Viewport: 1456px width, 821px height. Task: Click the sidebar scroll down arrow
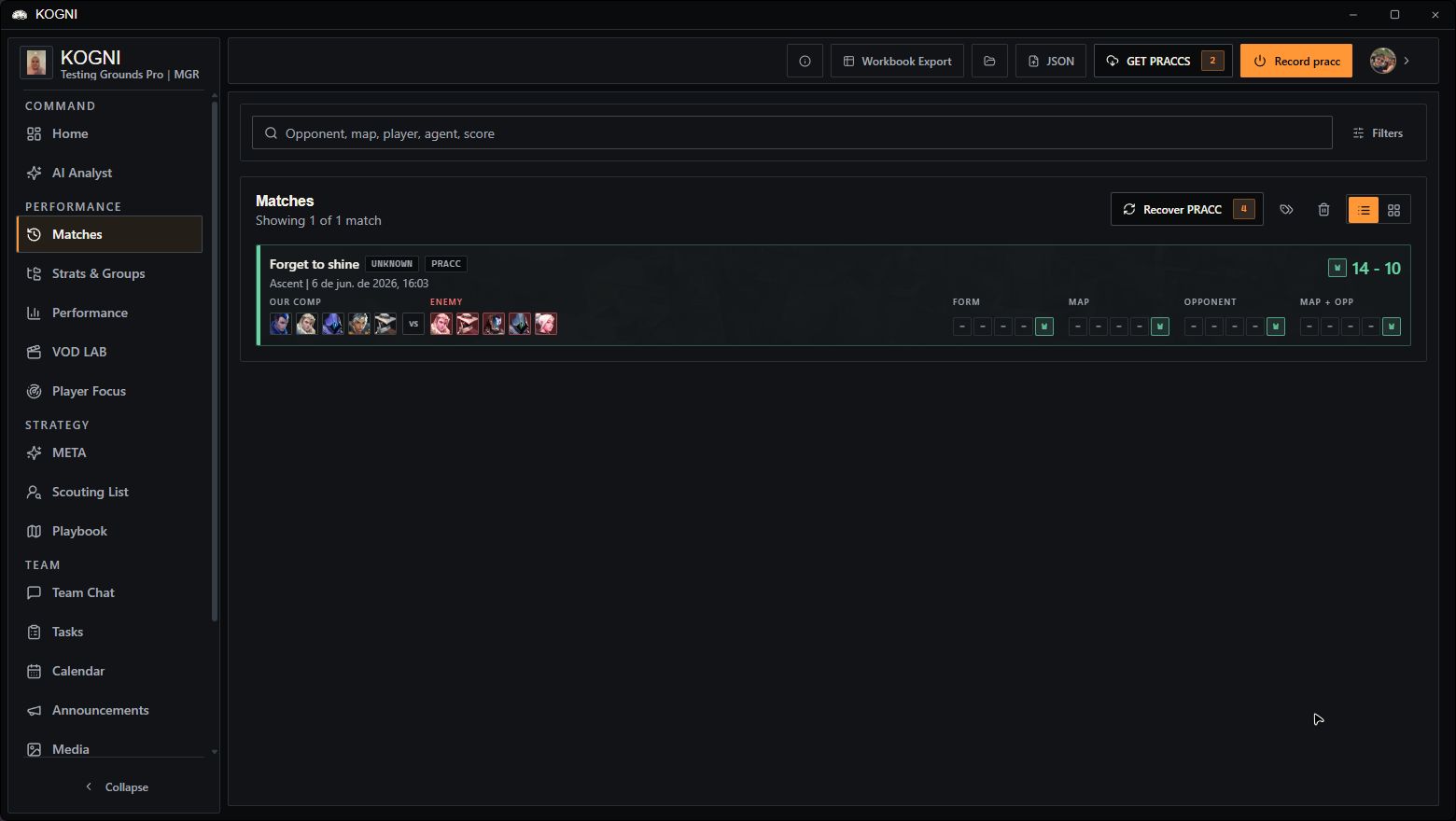click(215, 751)
